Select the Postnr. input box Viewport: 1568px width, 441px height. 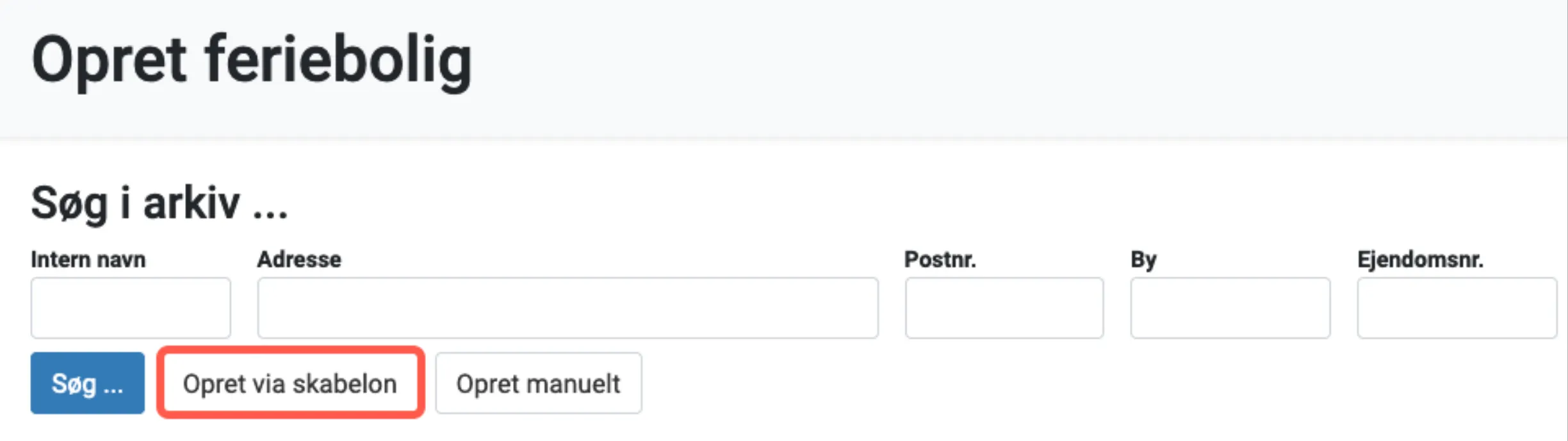click(x=1004, y=308)
